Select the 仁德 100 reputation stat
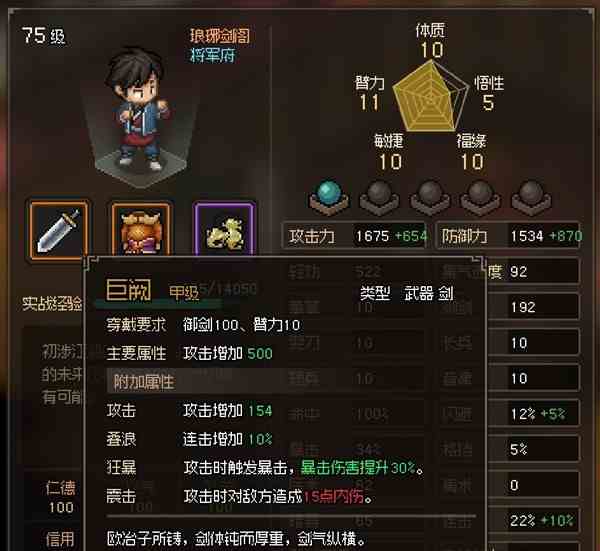The image size is (600, 551). [60, 497]
